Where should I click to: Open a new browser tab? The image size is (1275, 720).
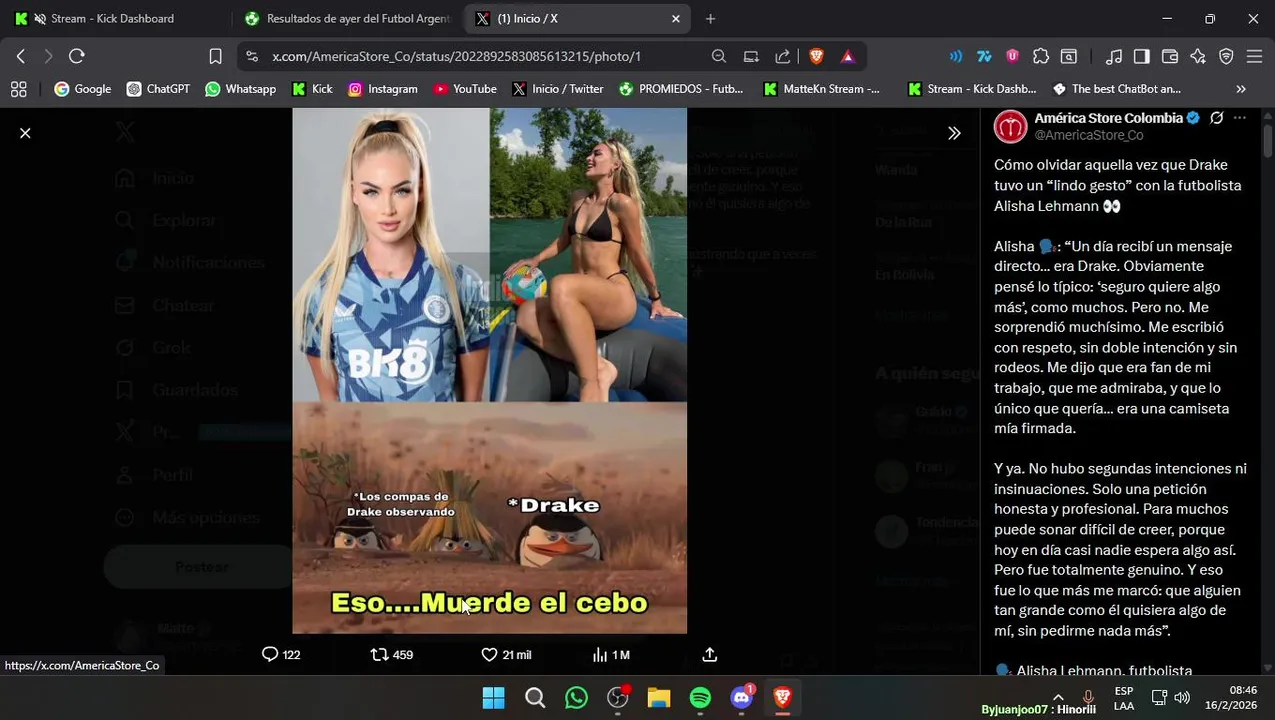pyautogui.click(x=710, y=18)
